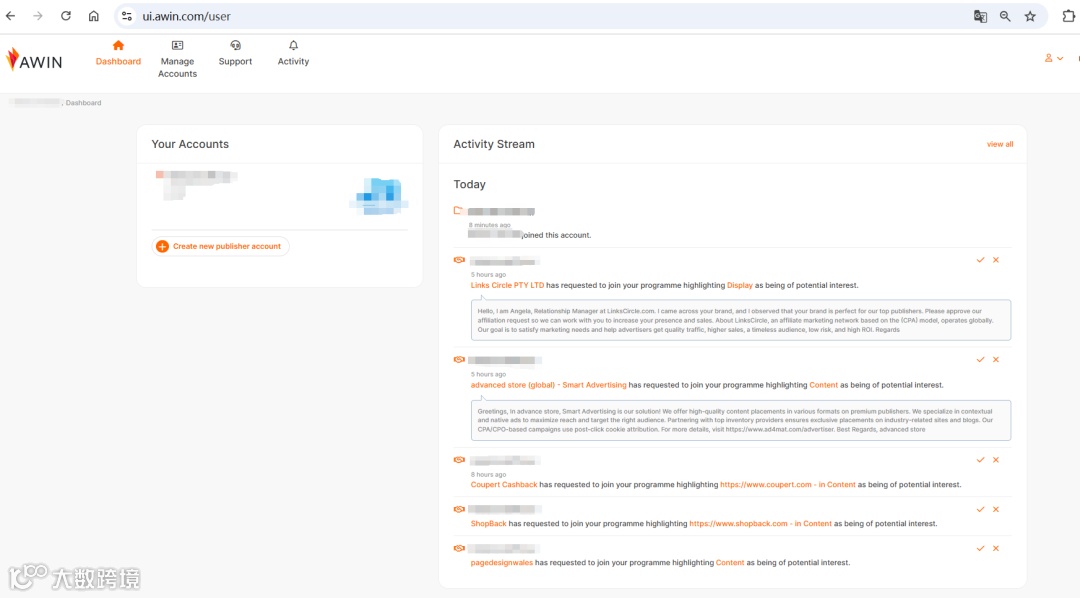Open the blurred account thumbnail image
Screen dimensions: 1080x598
(379, 196)
